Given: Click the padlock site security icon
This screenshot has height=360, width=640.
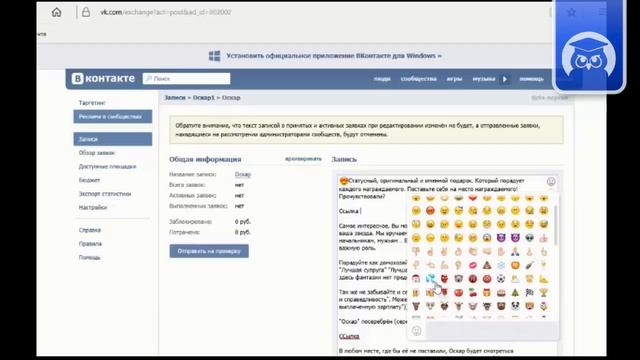Looking at the screenshot, I should tap(86, 12).
